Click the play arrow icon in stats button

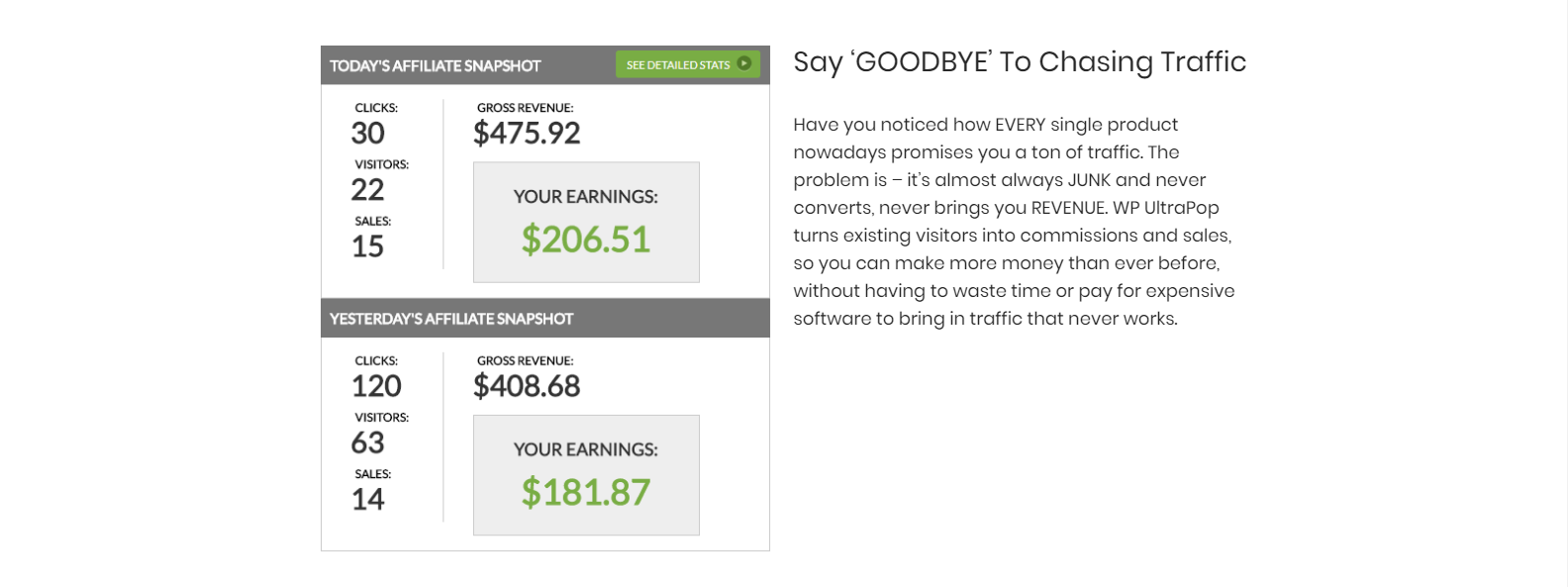(744, 63)
